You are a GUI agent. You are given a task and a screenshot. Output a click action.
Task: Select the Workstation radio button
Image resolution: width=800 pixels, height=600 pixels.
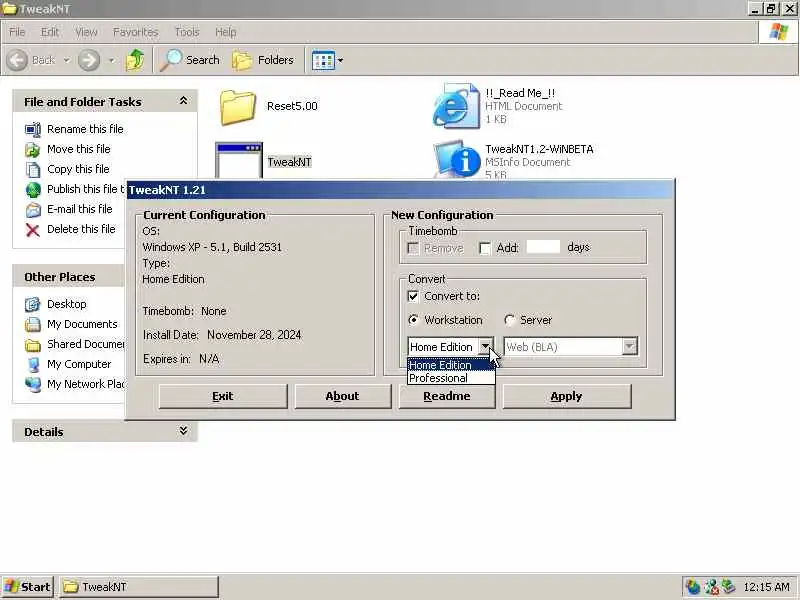(414, 320)
